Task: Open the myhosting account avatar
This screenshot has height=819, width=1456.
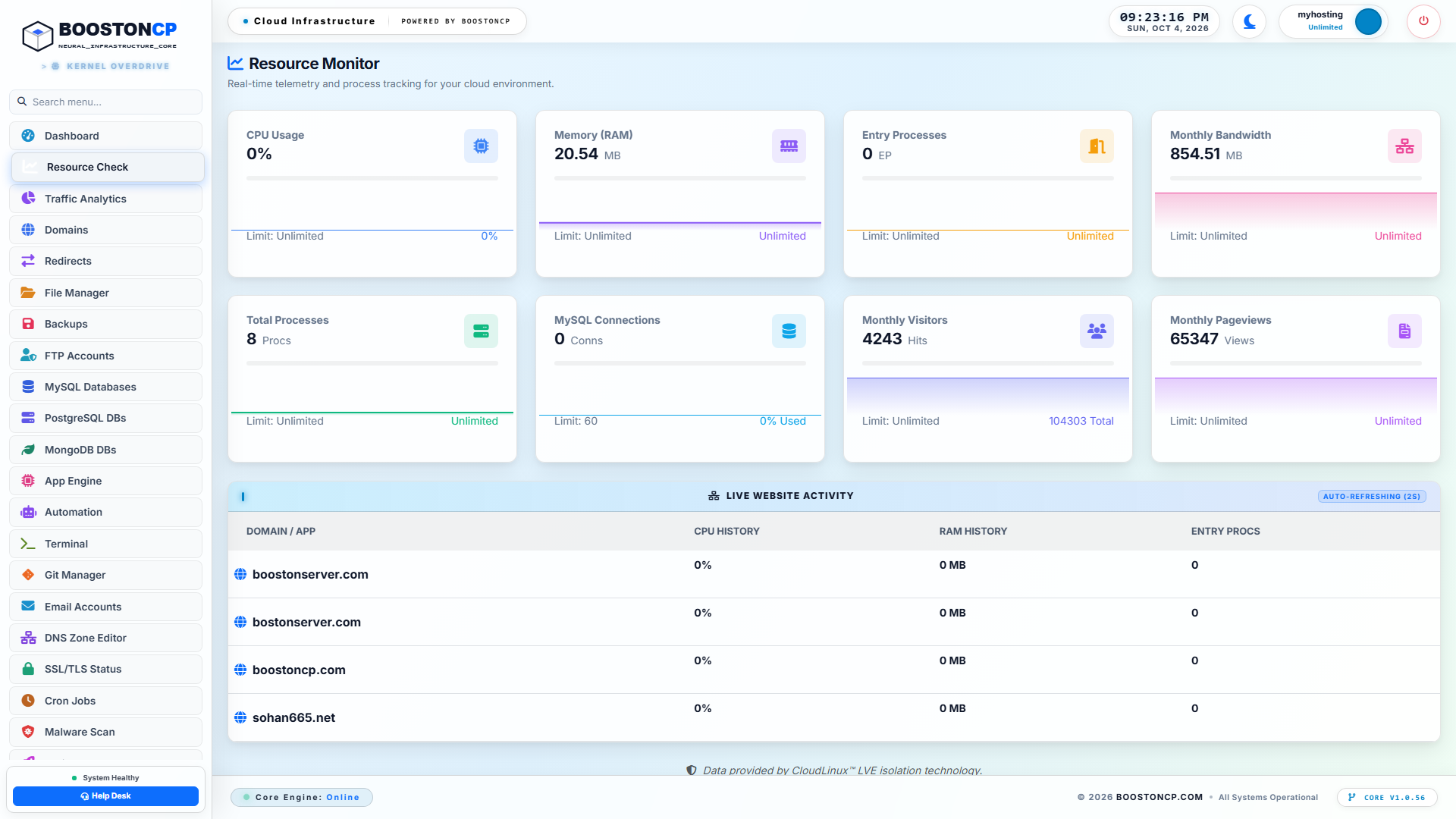Action: [x=1368, y=21]
